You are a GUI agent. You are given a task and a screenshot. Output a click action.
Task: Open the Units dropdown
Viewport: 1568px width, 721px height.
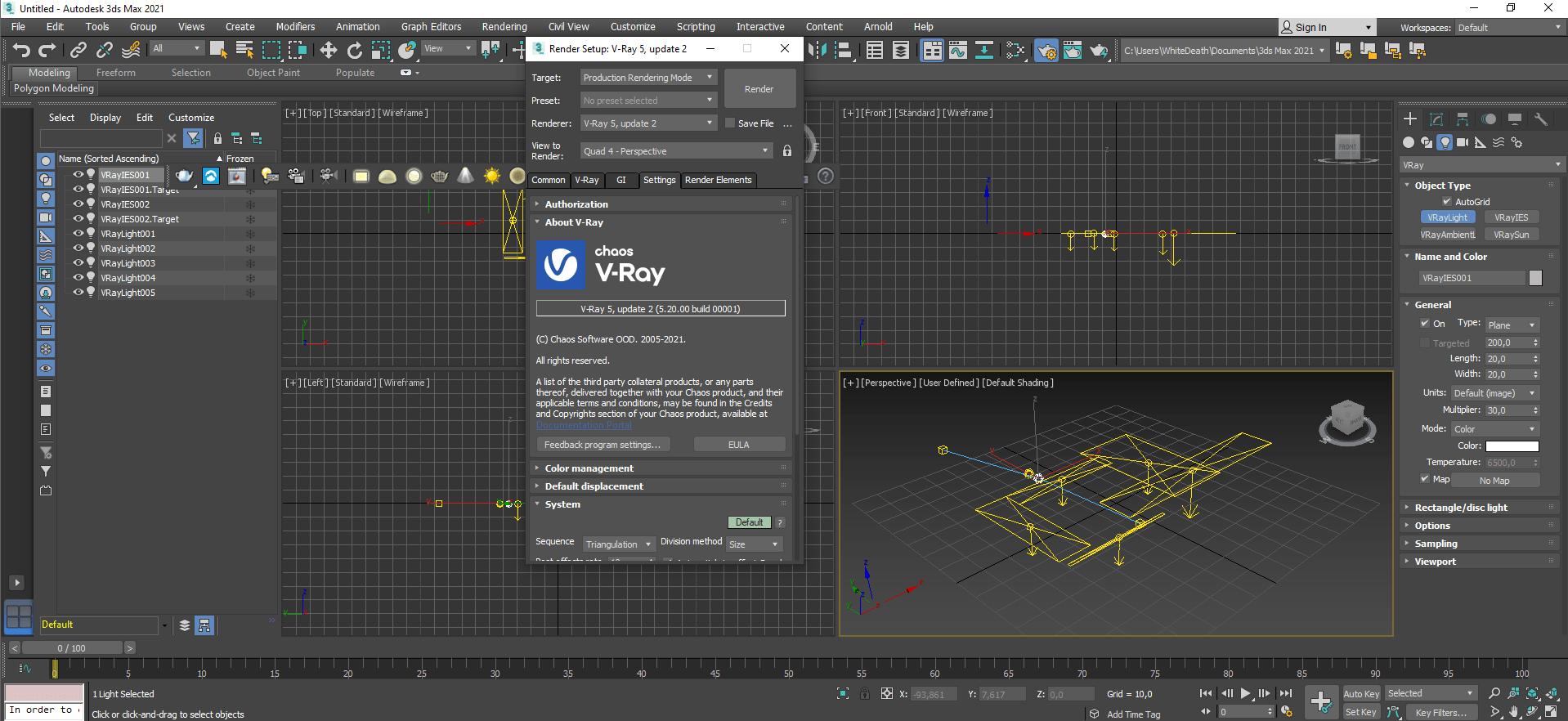click(1495, 393)
